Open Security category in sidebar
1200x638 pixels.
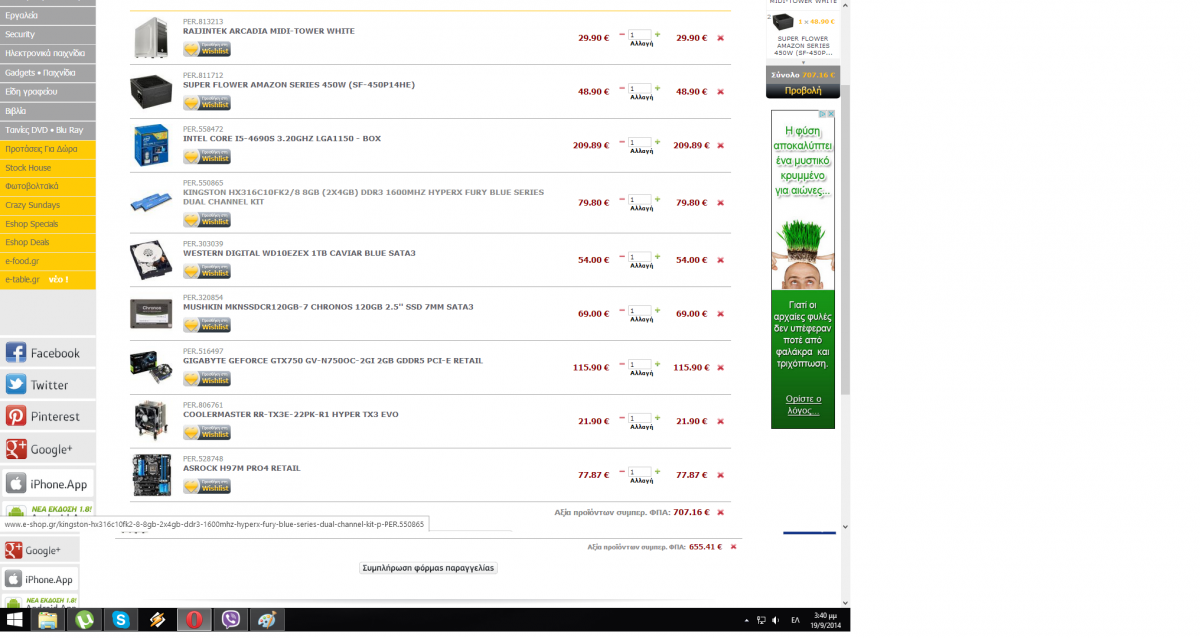[x=48, y=34]
